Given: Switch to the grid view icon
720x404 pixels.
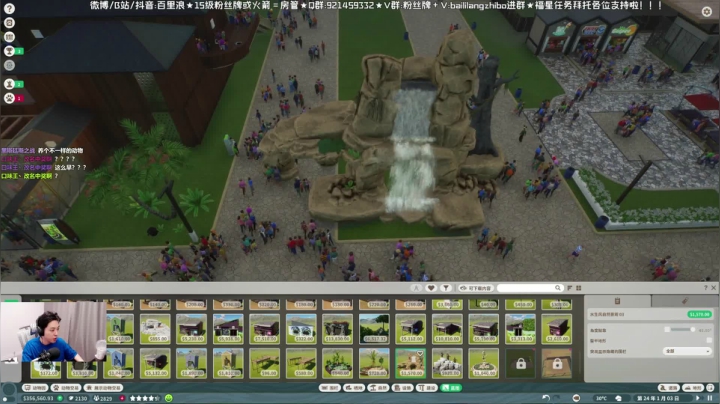Looking at the screenshot, I should tap(579, 288).
